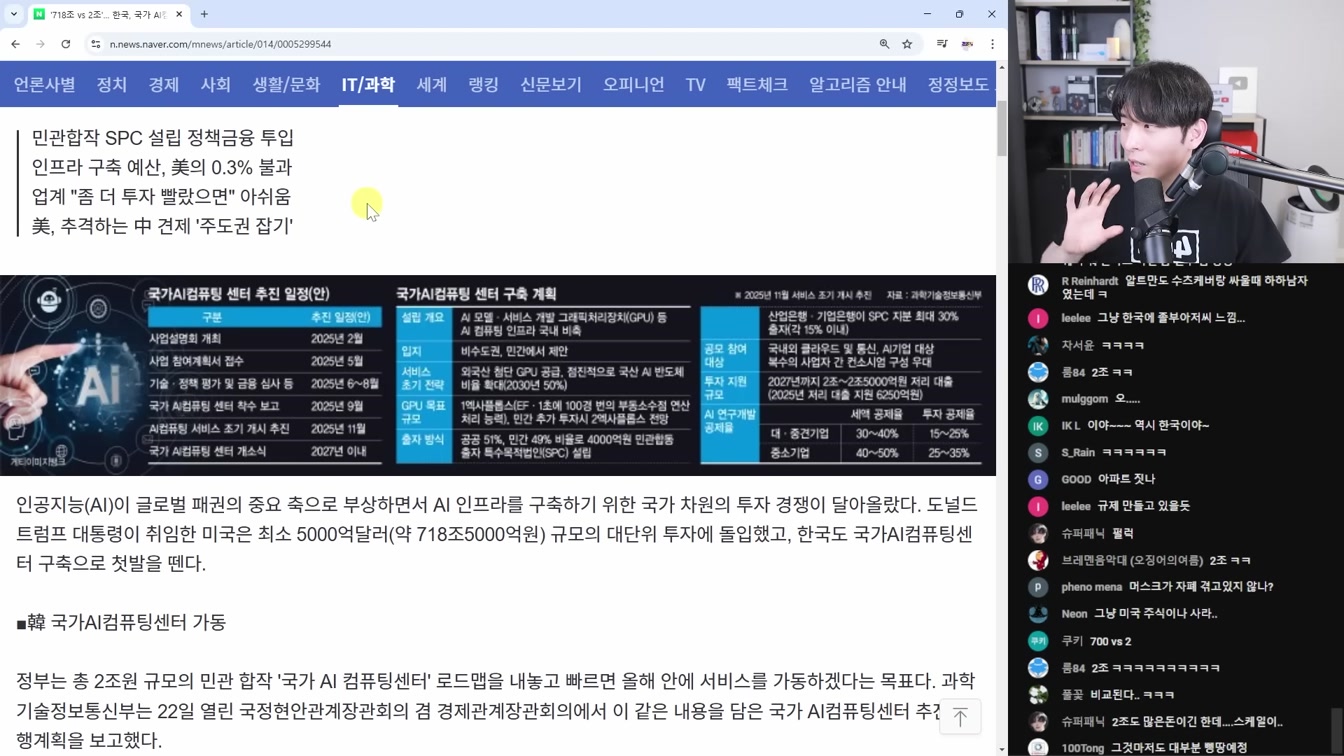Jump to page top with the up-arrow button
This screenshot has width=1344, height=756.
(960, 717)
